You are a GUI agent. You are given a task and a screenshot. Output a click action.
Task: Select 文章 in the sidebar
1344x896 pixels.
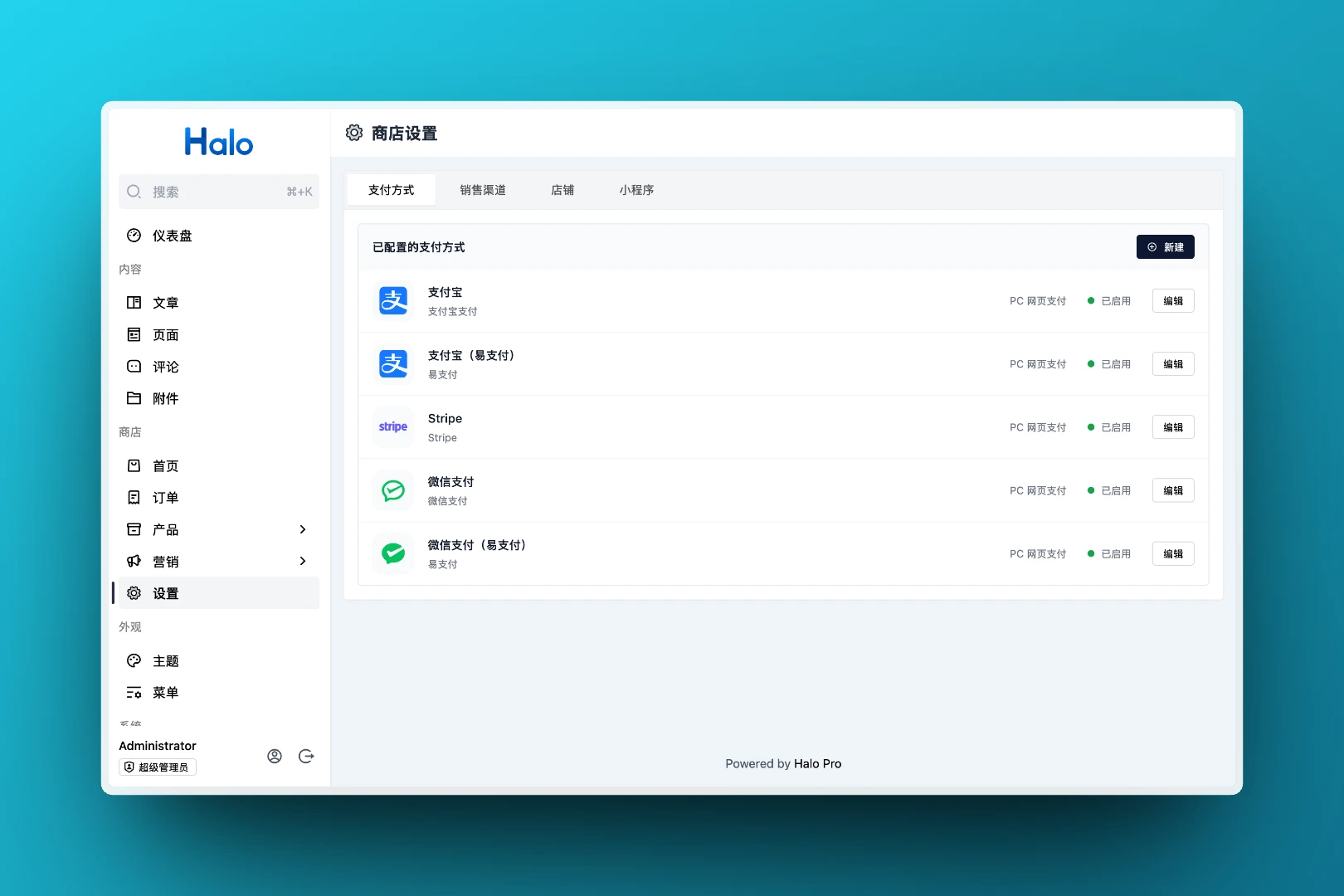pos(219,303)
